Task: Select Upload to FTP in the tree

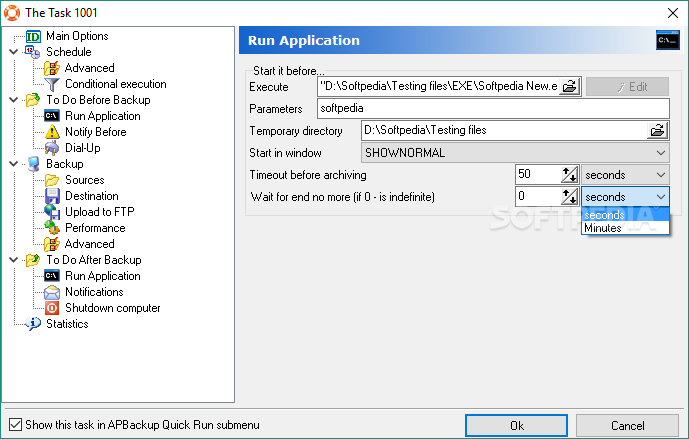Action: tap(100, 212)
